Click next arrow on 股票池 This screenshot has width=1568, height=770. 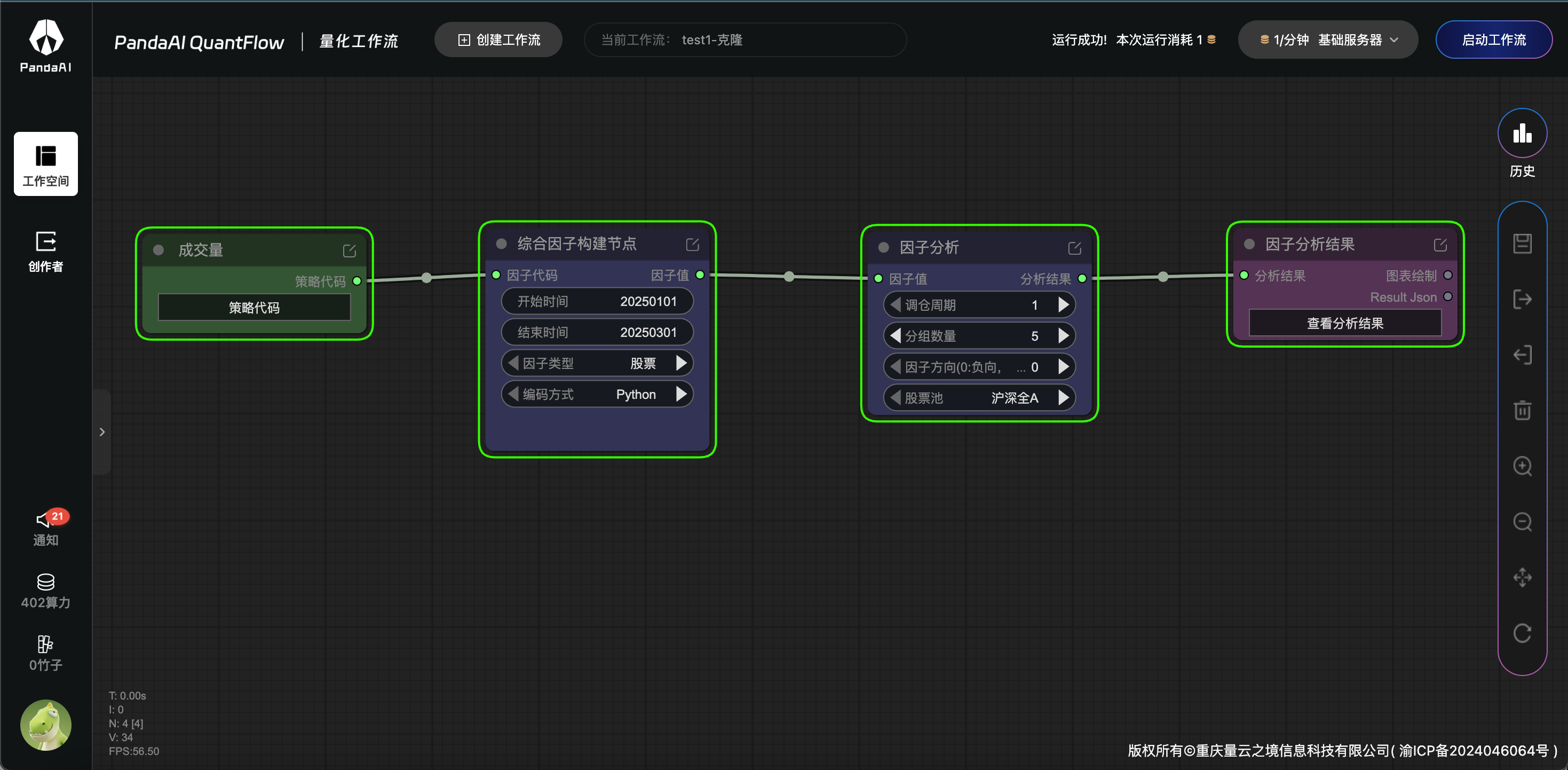click(1064, 398)
